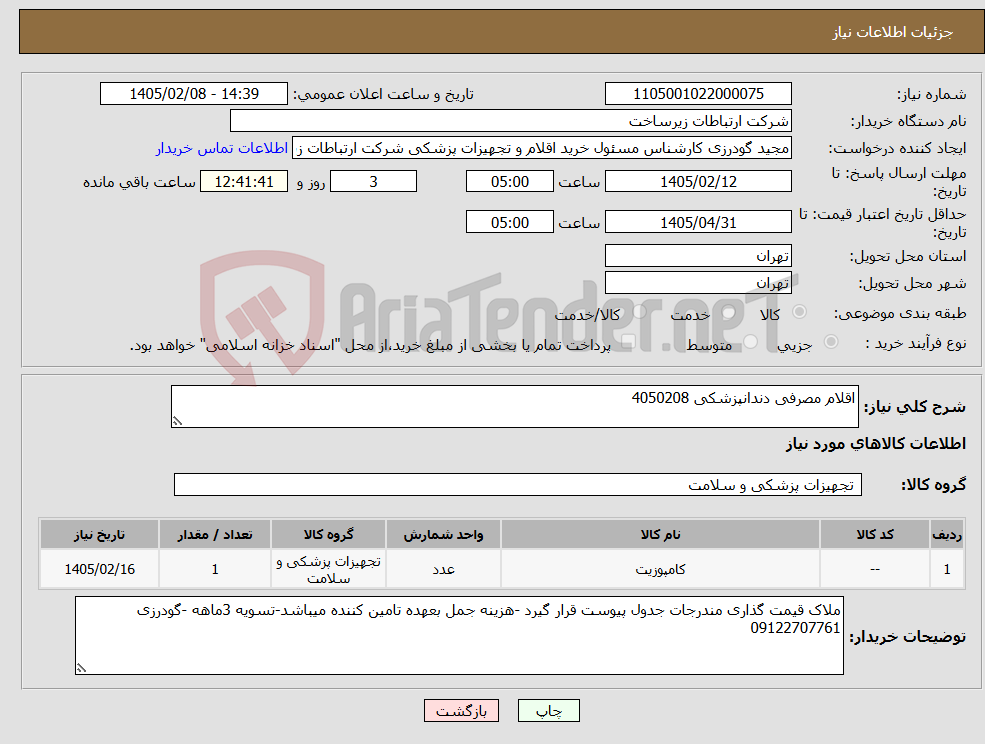Image resolution: width=985 pixels, height=744 pixels.
Task: Click the 1405/02/16 need date cell
Action: click(99, 569)
